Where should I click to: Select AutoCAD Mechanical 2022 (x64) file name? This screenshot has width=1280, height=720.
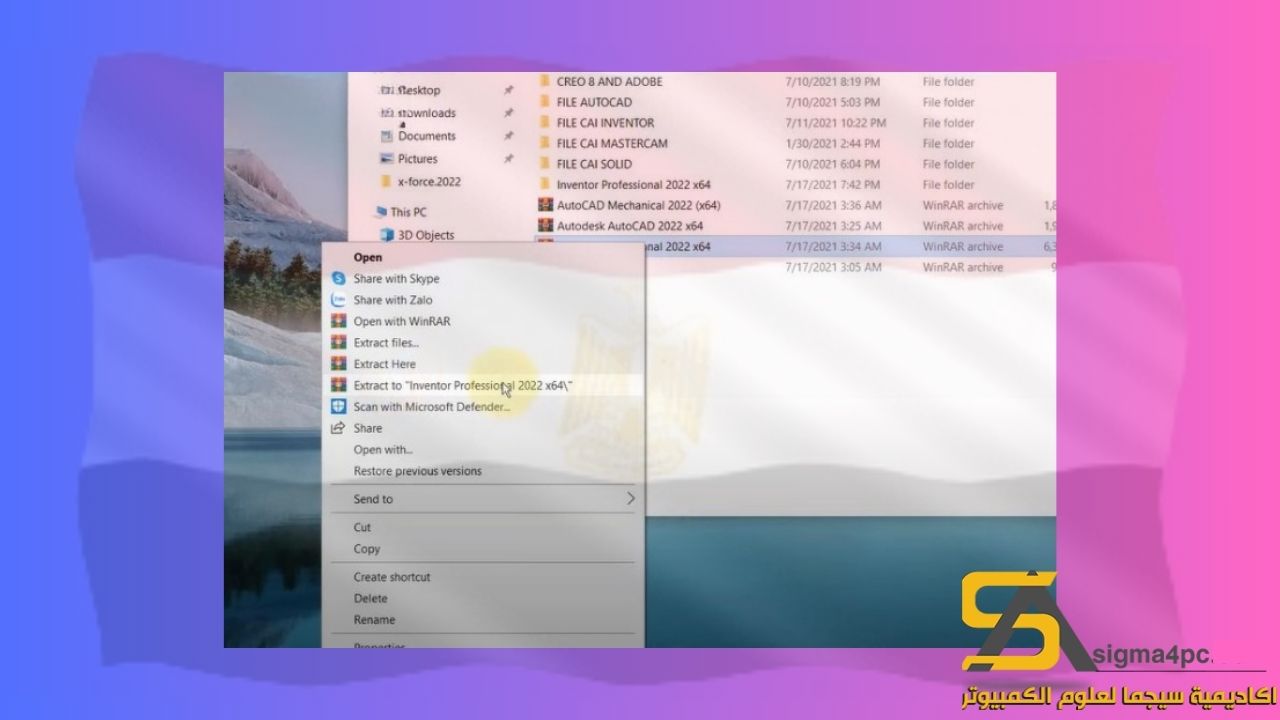point(638,205)
